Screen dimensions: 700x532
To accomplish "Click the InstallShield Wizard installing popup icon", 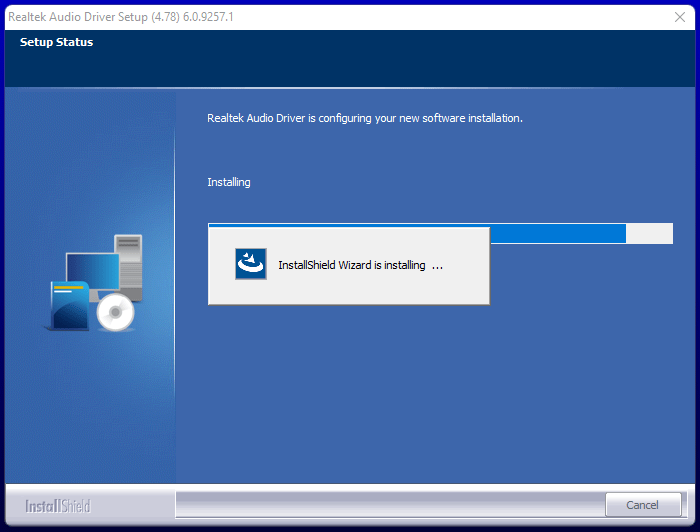I will tap(250, 264).
